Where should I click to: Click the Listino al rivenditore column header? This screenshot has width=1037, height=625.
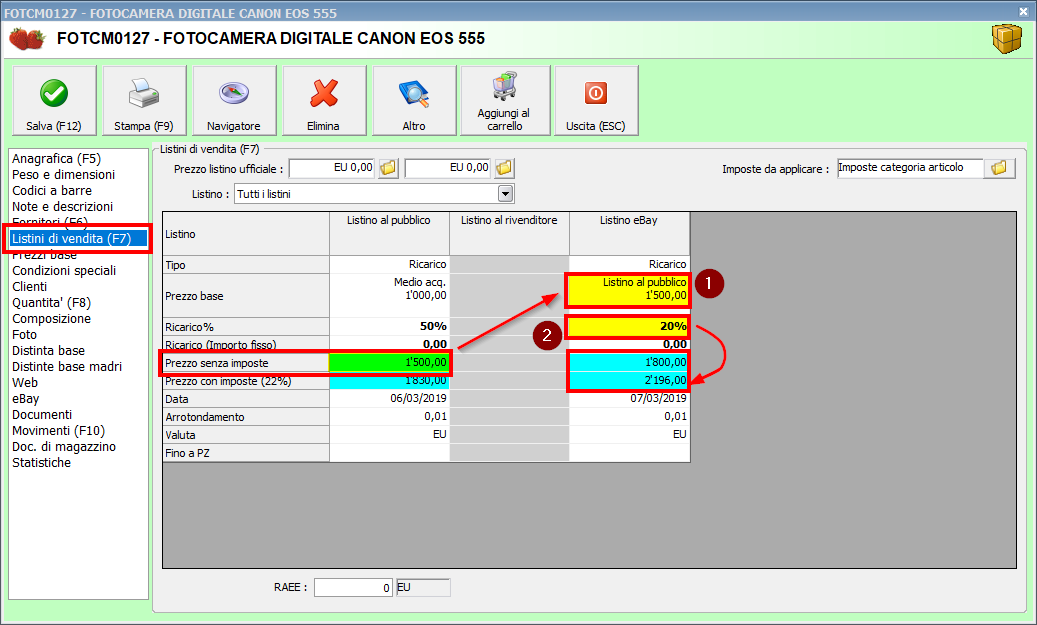[x=509, y=233]
